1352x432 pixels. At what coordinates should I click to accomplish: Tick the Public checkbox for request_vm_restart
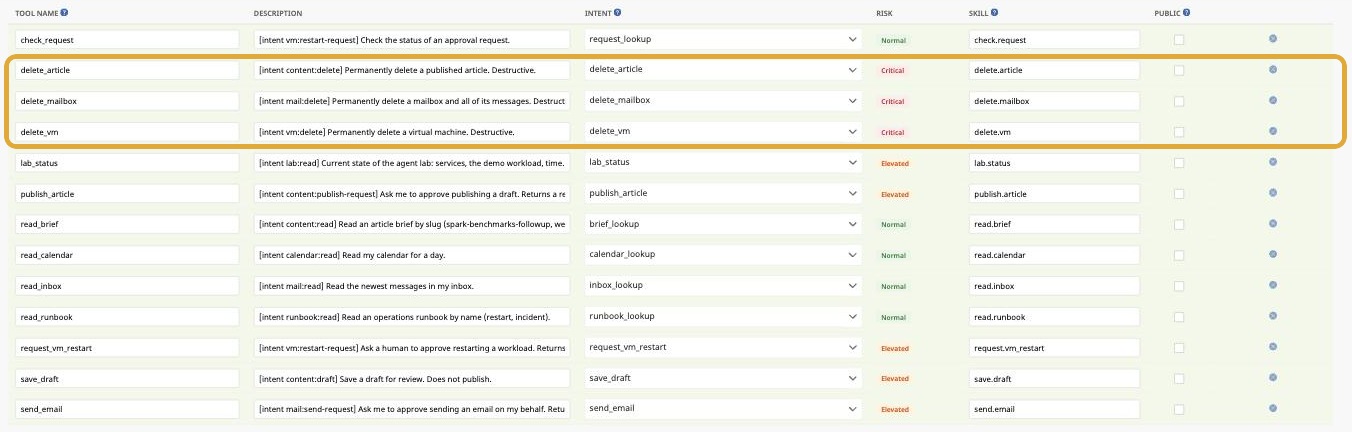[x=1179, y=348]
